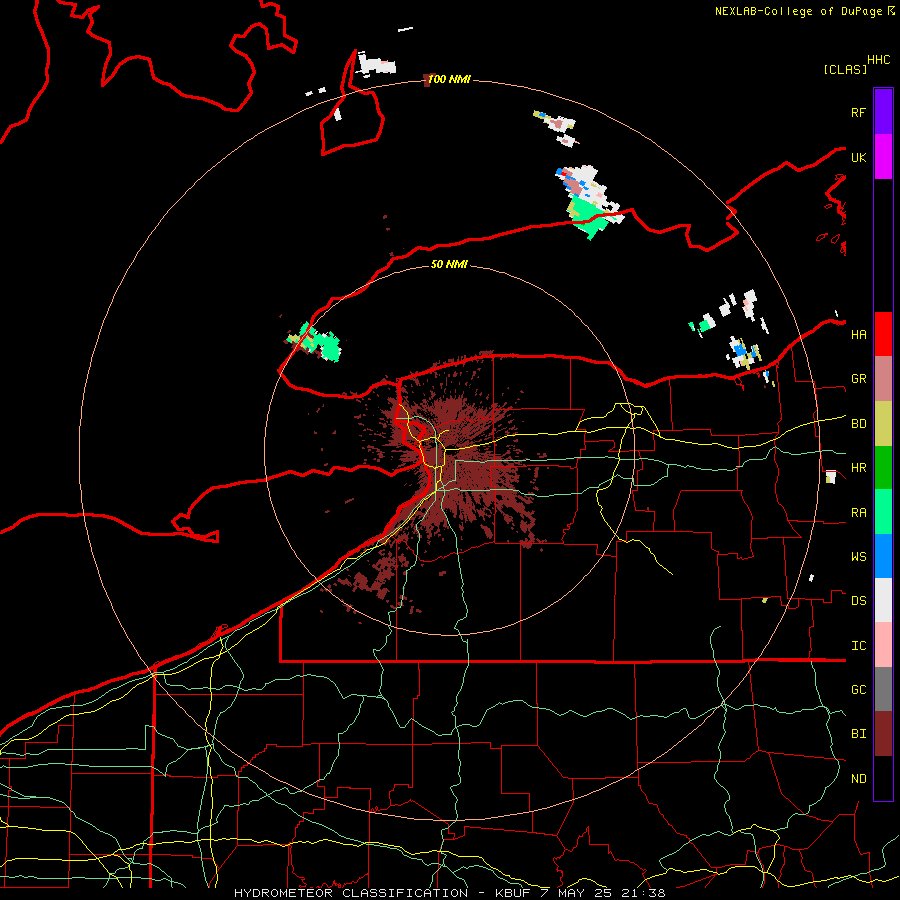Viewport: 900px width, 900px height.
Task: Click the HR legend label
Action: point(858,468)
